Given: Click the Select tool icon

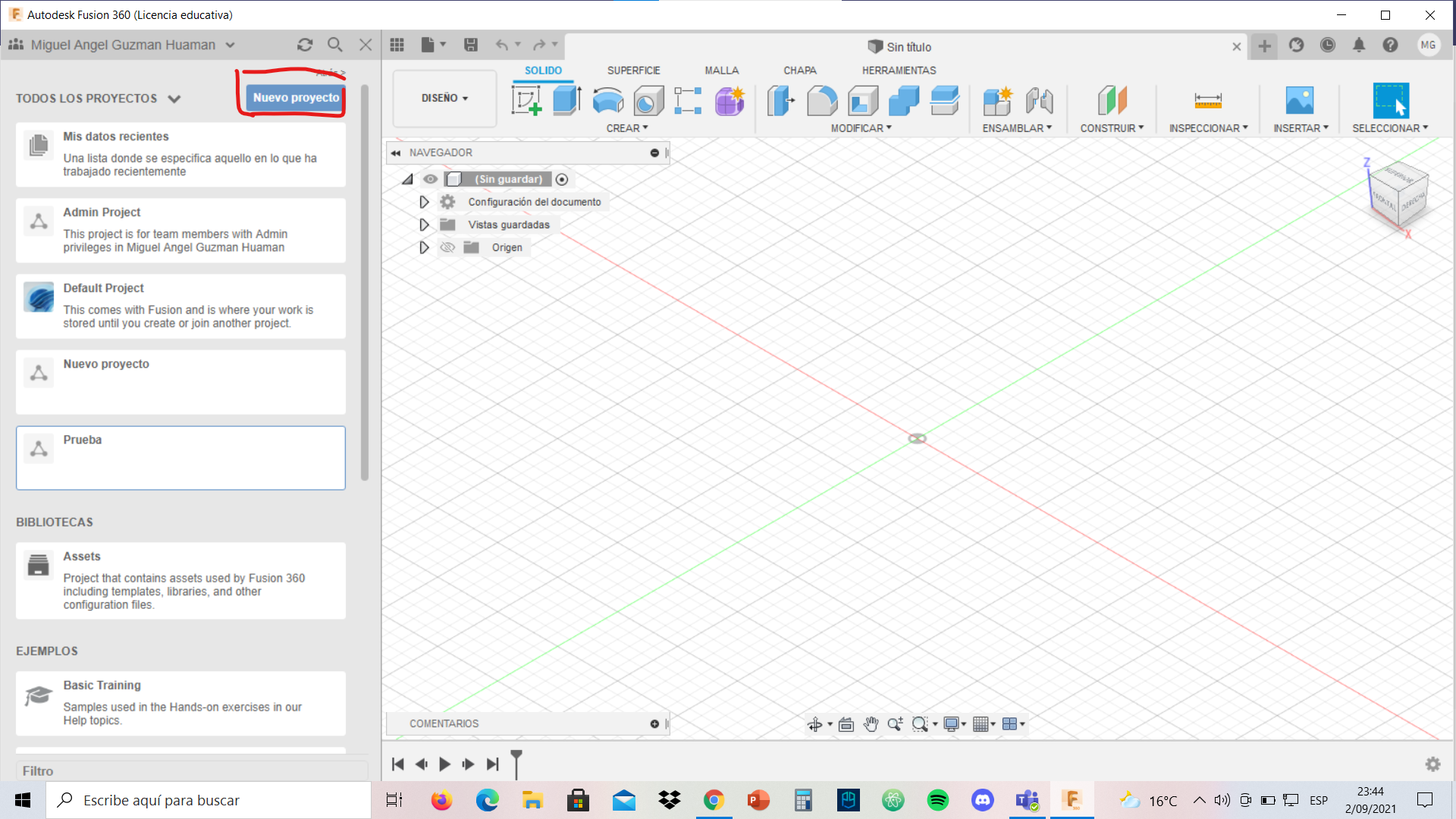Looking at the screenshot, I should point(1391,100).
